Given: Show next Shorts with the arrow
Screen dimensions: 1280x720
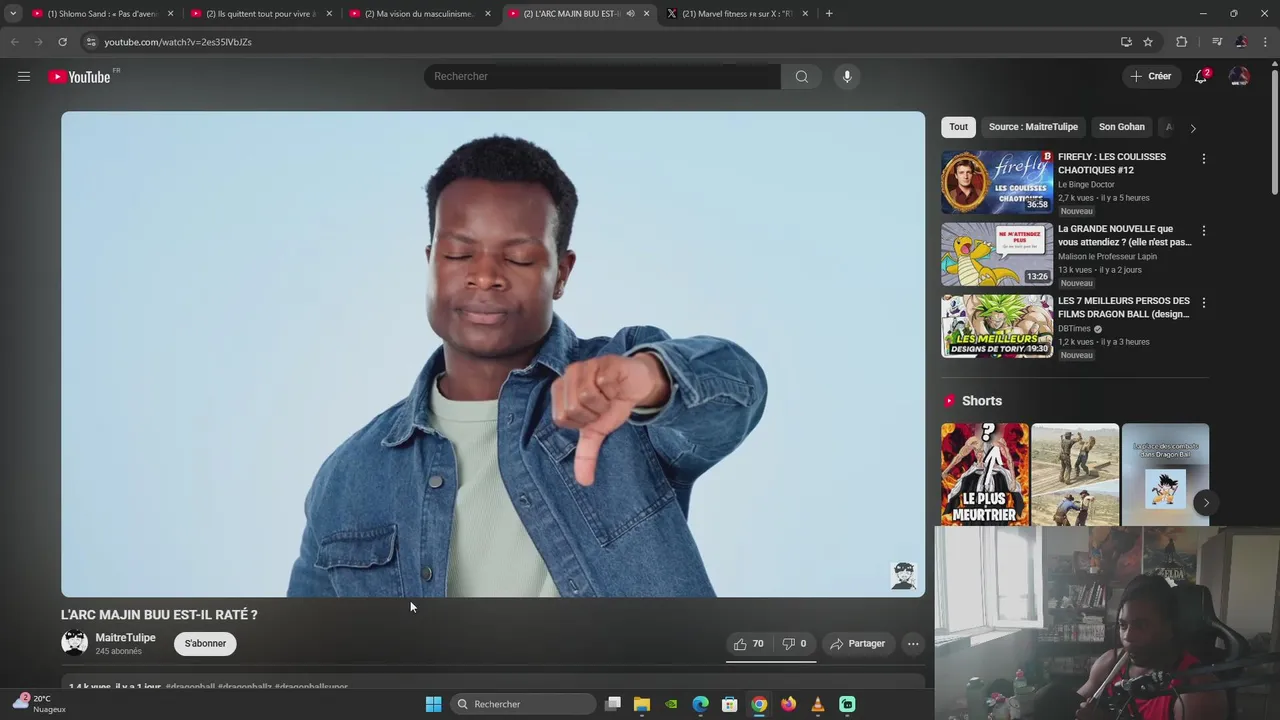Looking at the screenshot, I should pyautogui.click(x=1206, y=503).
